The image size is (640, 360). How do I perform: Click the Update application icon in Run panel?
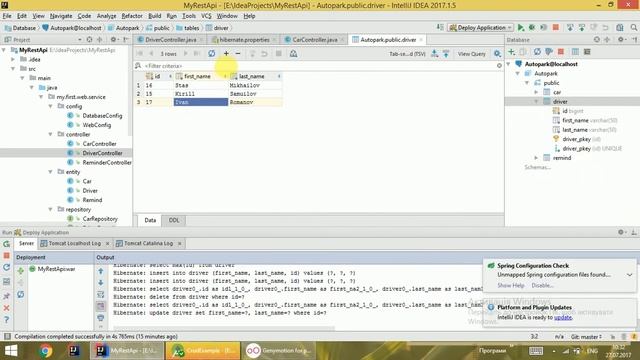click(x=7, y=268)
